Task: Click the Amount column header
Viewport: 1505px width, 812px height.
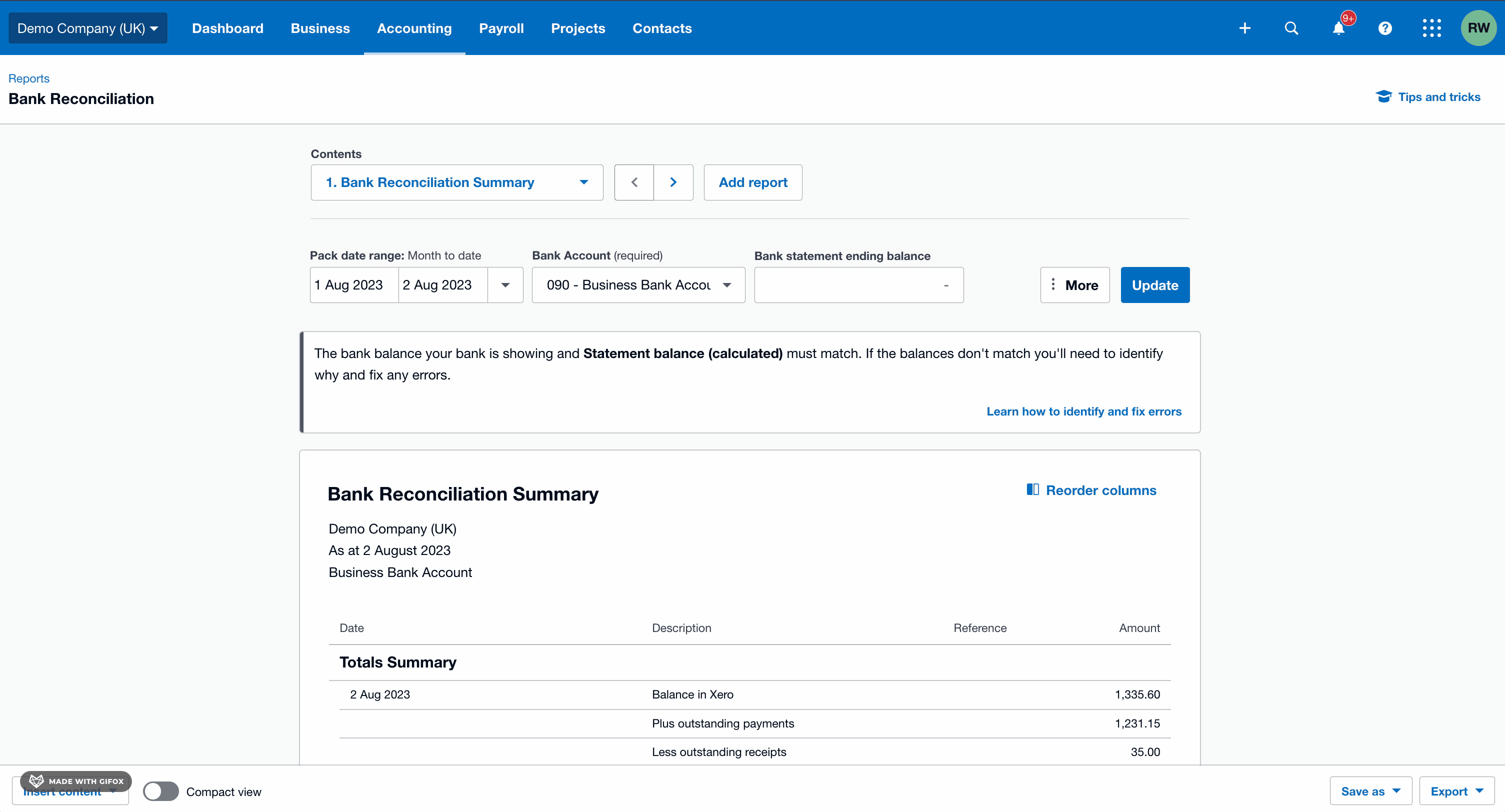Action: click(x=1139, y=627)
